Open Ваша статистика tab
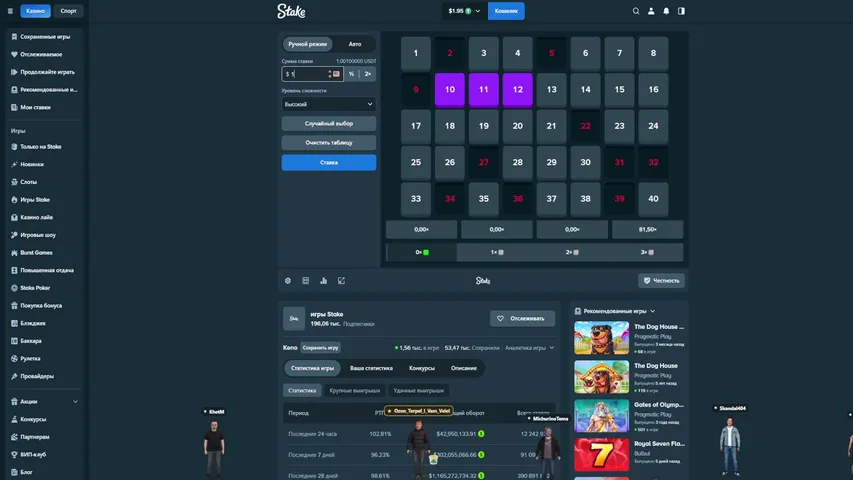Image resolution: width=853 pixels, height=480 pixels. [x=371, y=368]
